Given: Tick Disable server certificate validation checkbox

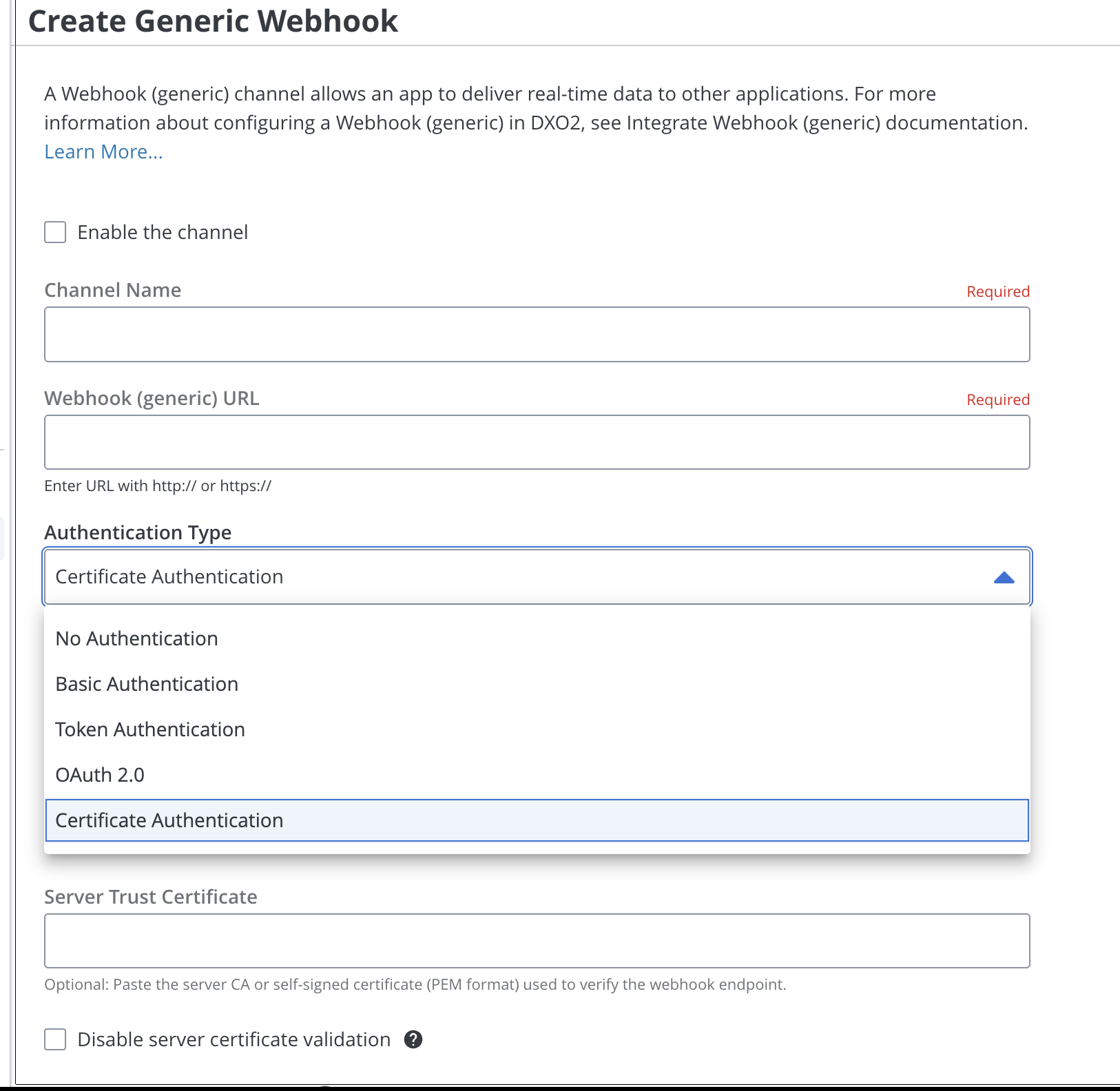Looking at the screenshot, I should [55, 1039].
